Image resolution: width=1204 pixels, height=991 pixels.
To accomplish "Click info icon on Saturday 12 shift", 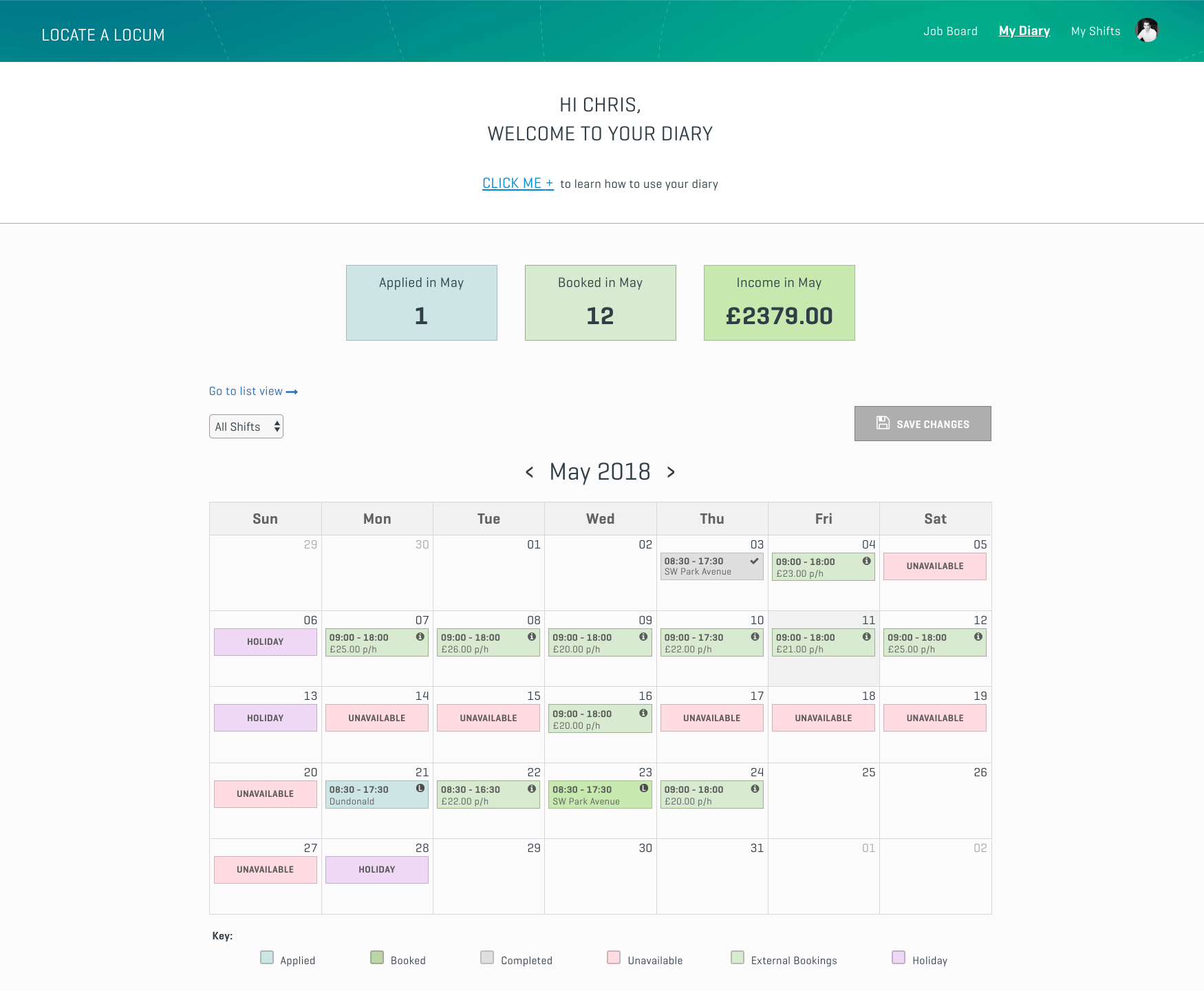I will [x=978, y=637].
